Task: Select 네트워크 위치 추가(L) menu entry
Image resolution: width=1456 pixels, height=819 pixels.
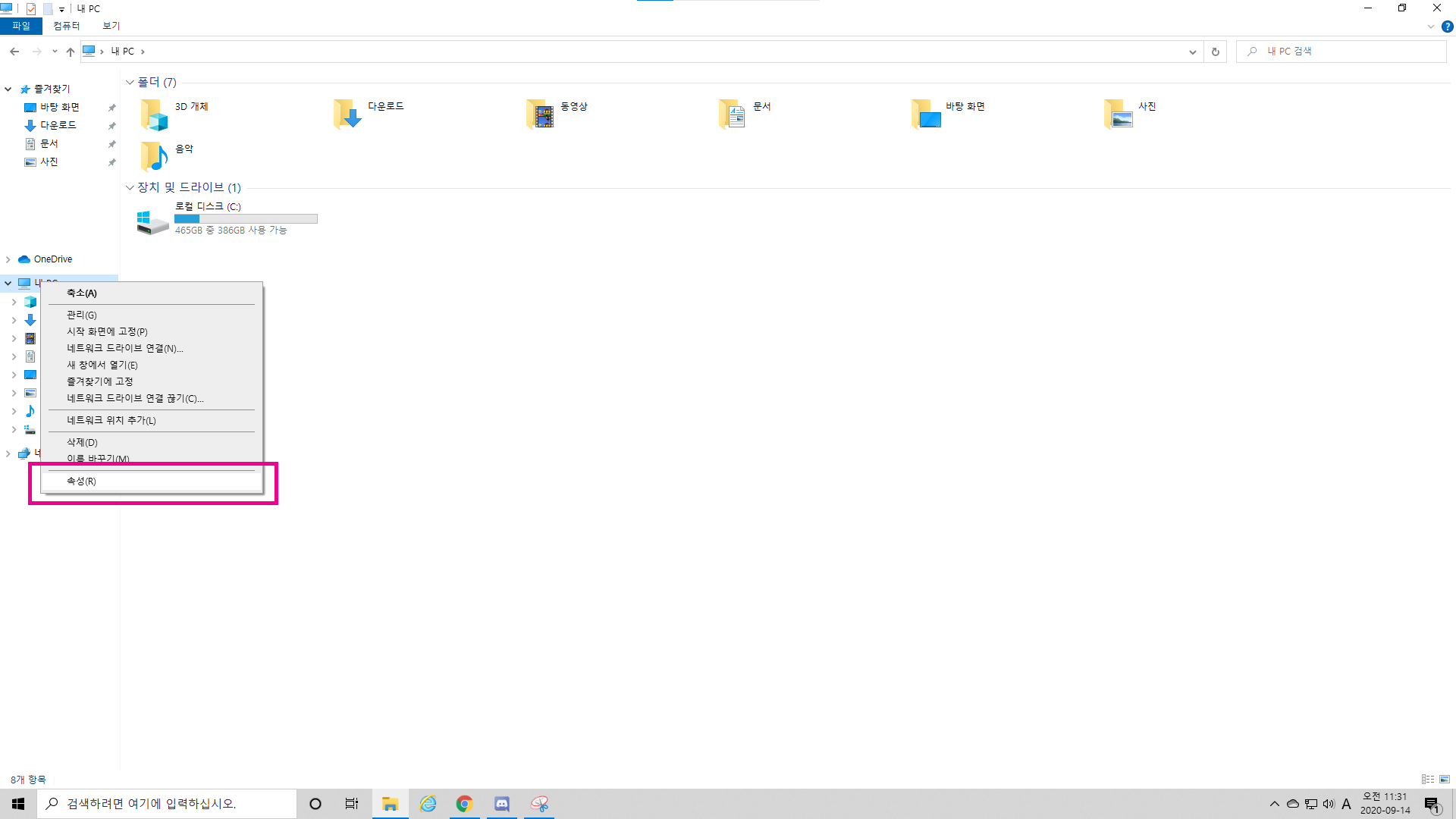Action: click(x=152, y=420)
